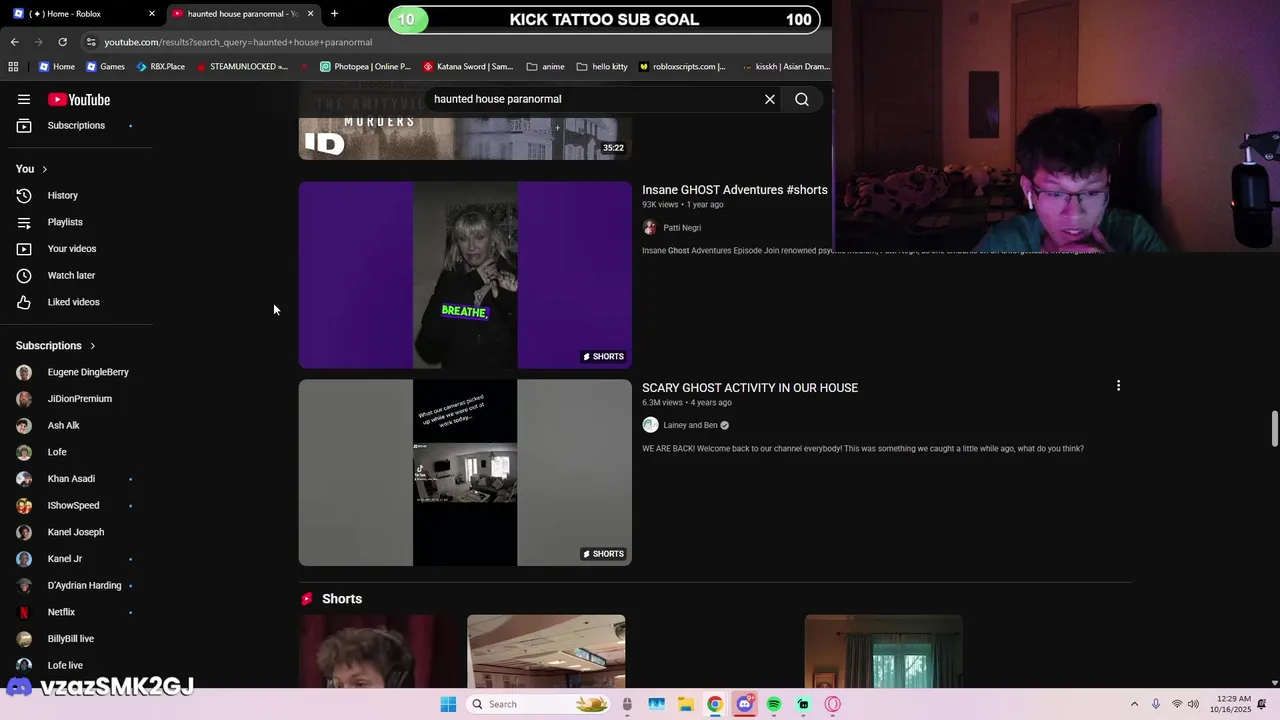Click the magnifier search button
This screenshot has height=720, width=1280.
pyautogui.click(x=802, y=99)
